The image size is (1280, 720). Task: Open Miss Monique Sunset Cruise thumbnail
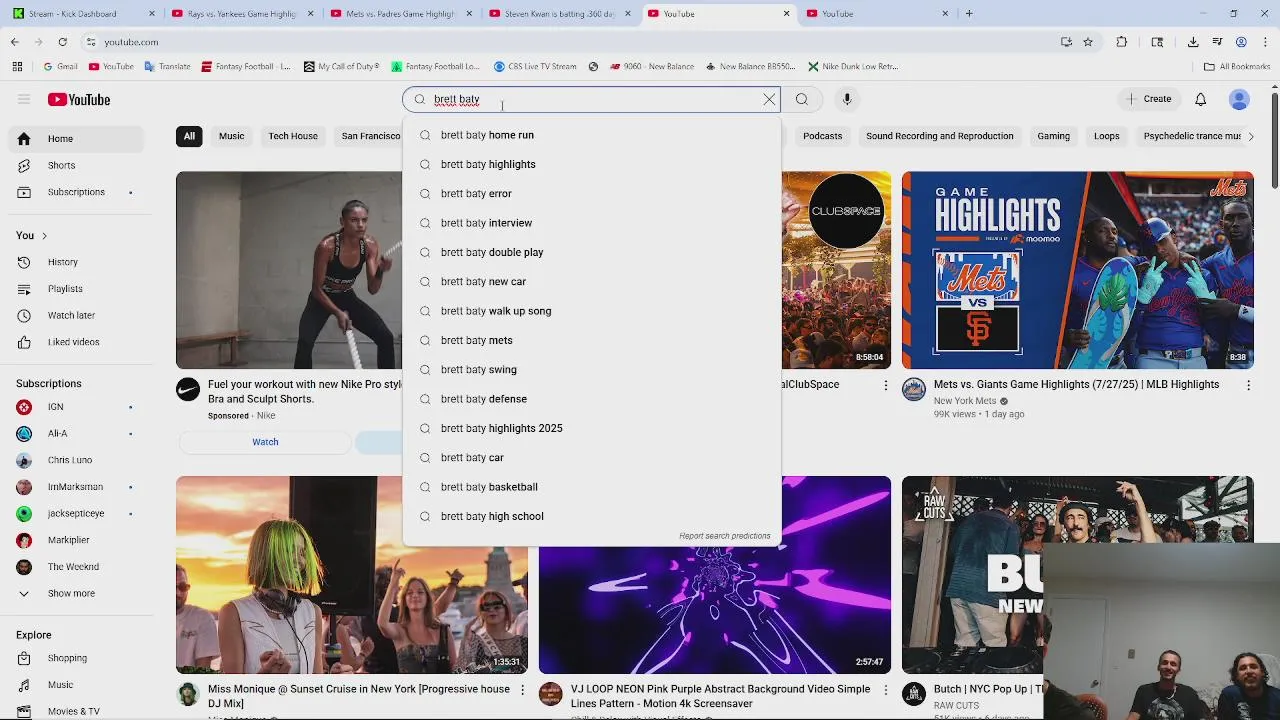click(352, 575)
